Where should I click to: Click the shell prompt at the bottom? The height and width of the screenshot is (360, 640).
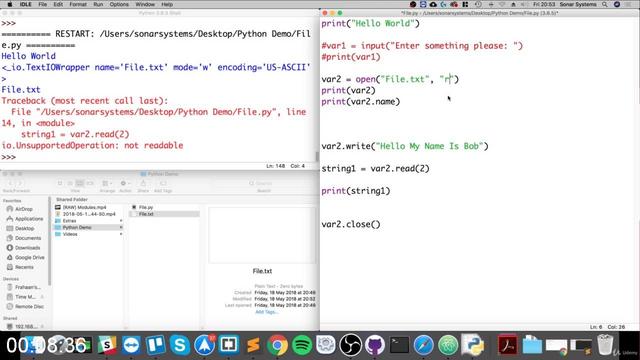click(9, 157)
